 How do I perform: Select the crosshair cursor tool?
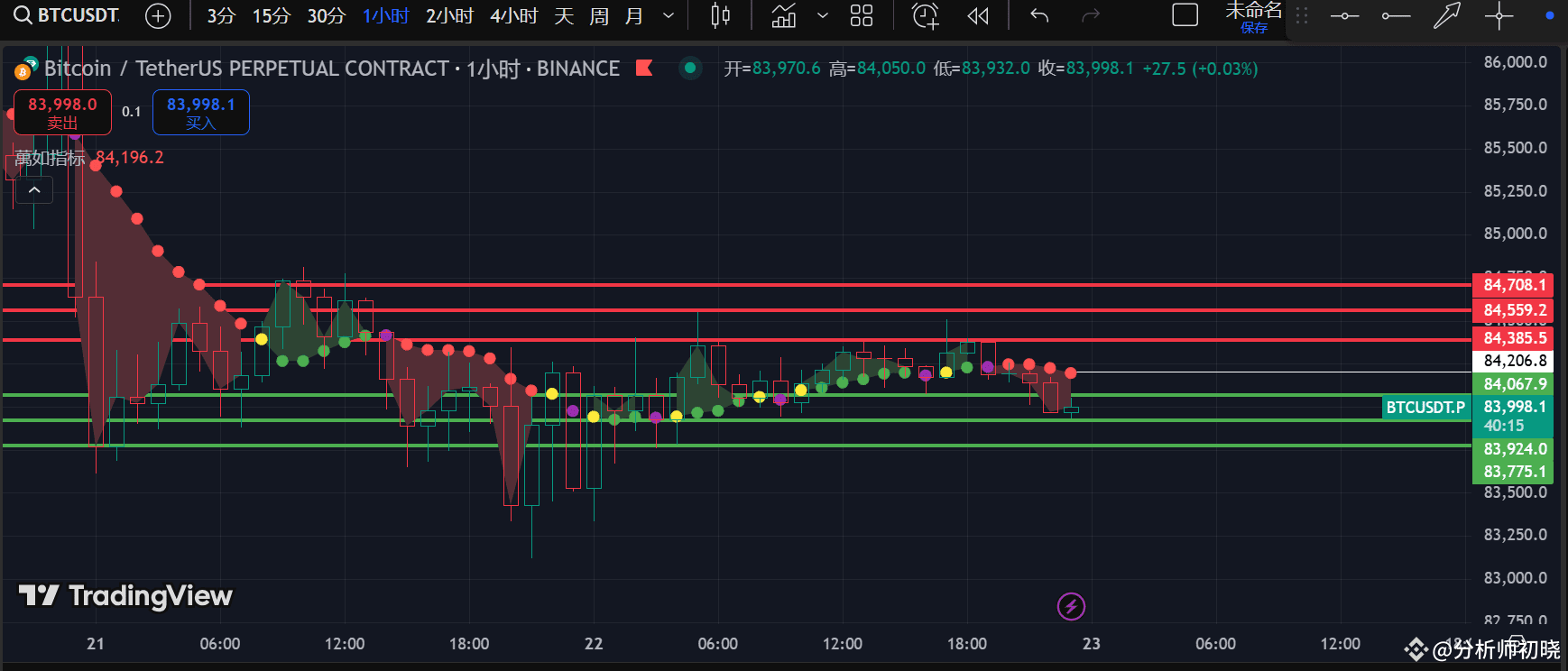coord(1499,15)
